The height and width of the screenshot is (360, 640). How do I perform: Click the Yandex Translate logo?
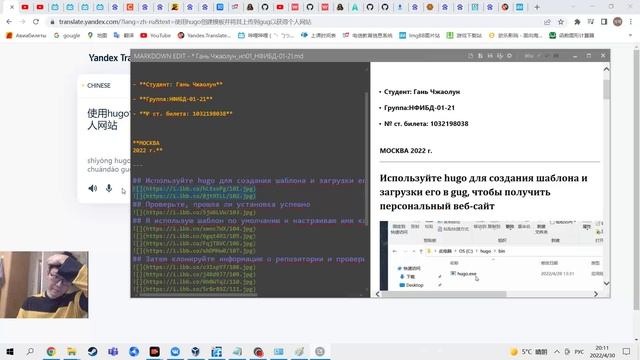pyautogui.click(x=109, y=58)
